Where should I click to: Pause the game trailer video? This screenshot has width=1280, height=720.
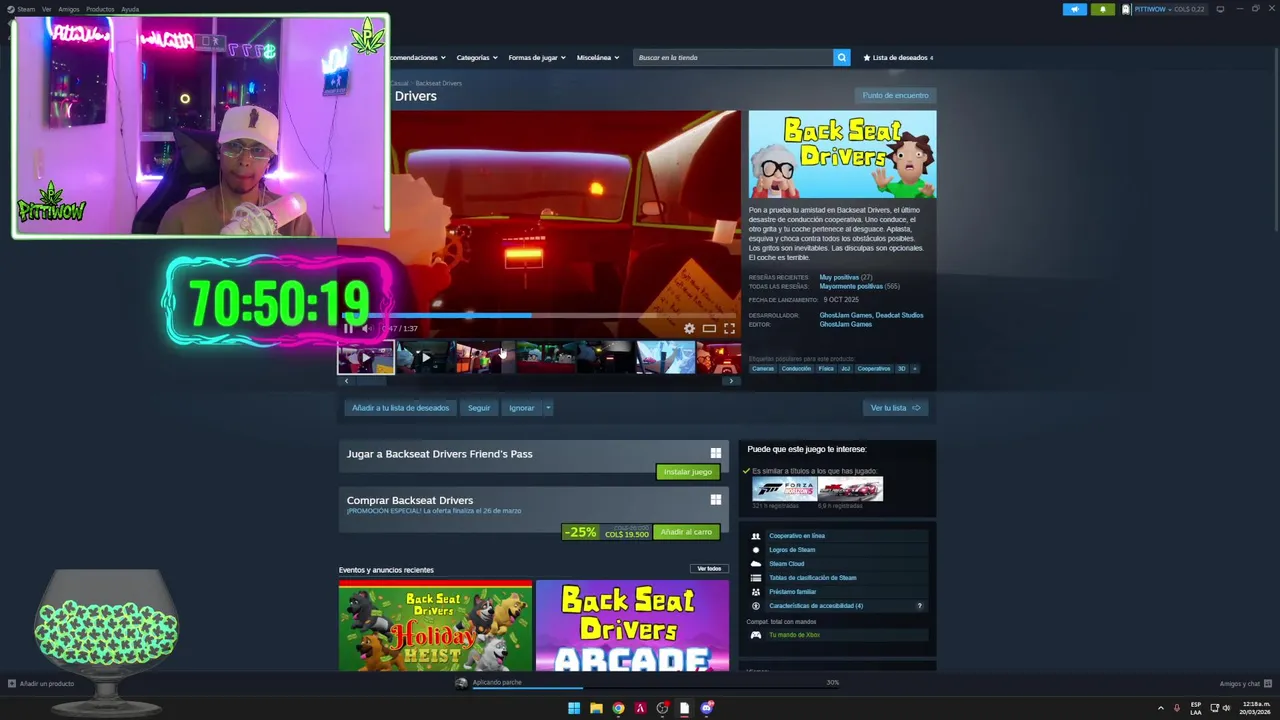click(x=348, y=328)
